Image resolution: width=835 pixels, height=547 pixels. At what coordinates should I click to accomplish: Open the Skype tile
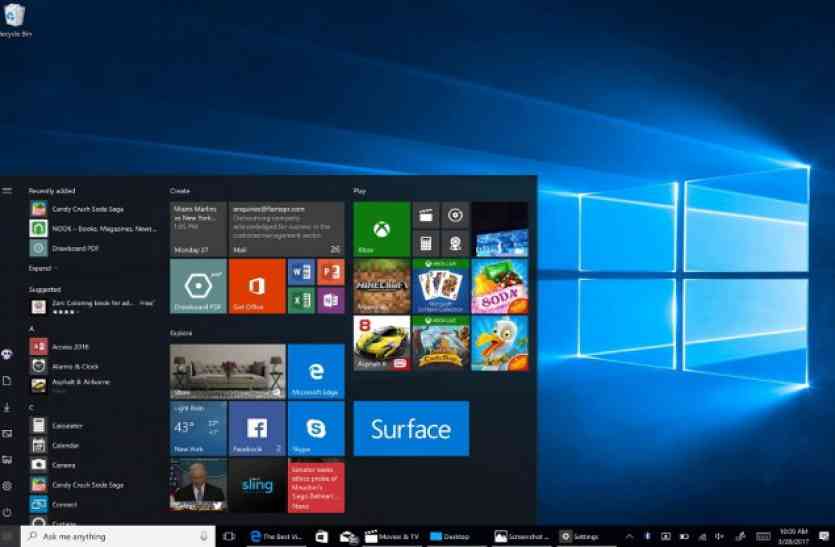click(x=316, y=429)
